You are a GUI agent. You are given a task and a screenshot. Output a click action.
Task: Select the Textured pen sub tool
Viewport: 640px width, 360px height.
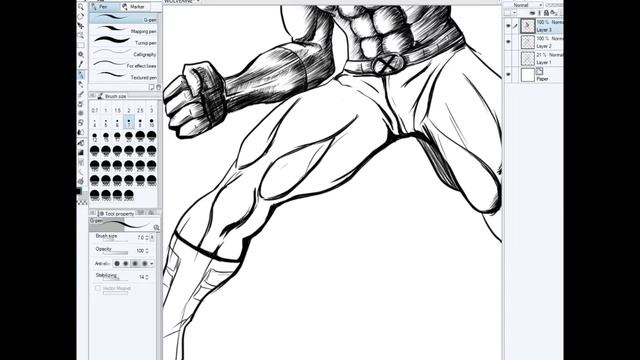click(123, 76)
